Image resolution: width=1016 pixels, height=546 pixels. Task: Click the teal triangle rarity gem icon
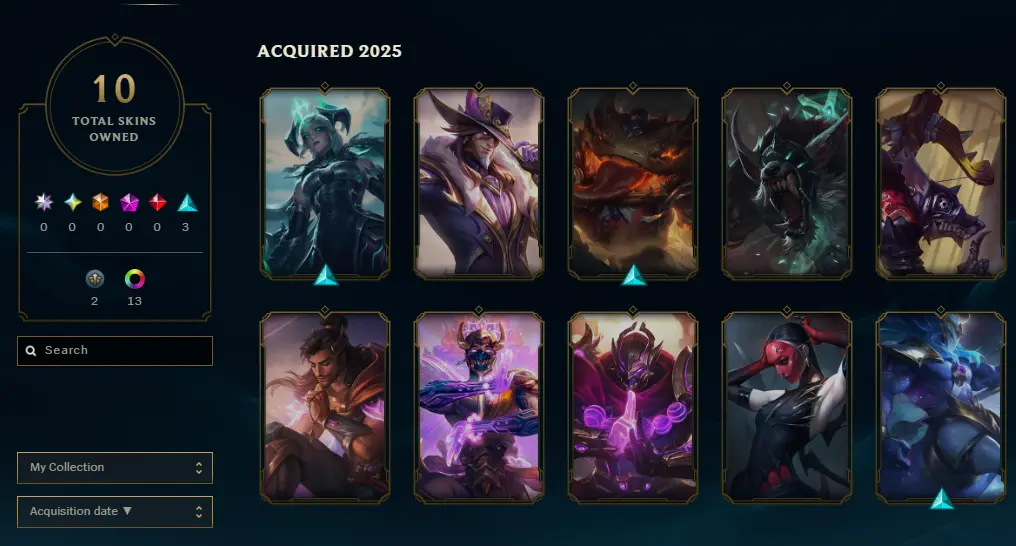pyautogui.click(x=187, y=202)
